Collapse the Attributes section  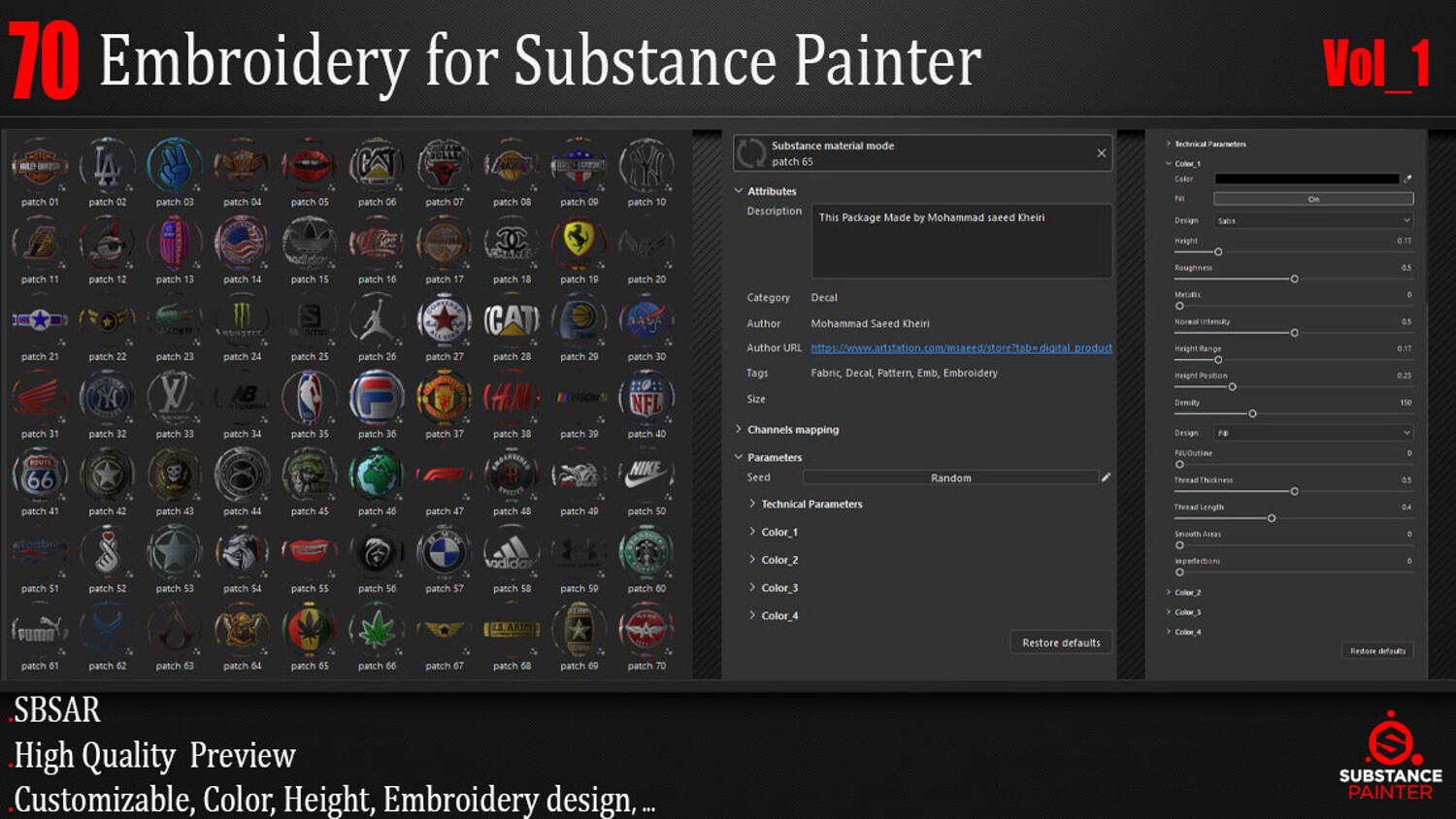click(x=739, y=191)
